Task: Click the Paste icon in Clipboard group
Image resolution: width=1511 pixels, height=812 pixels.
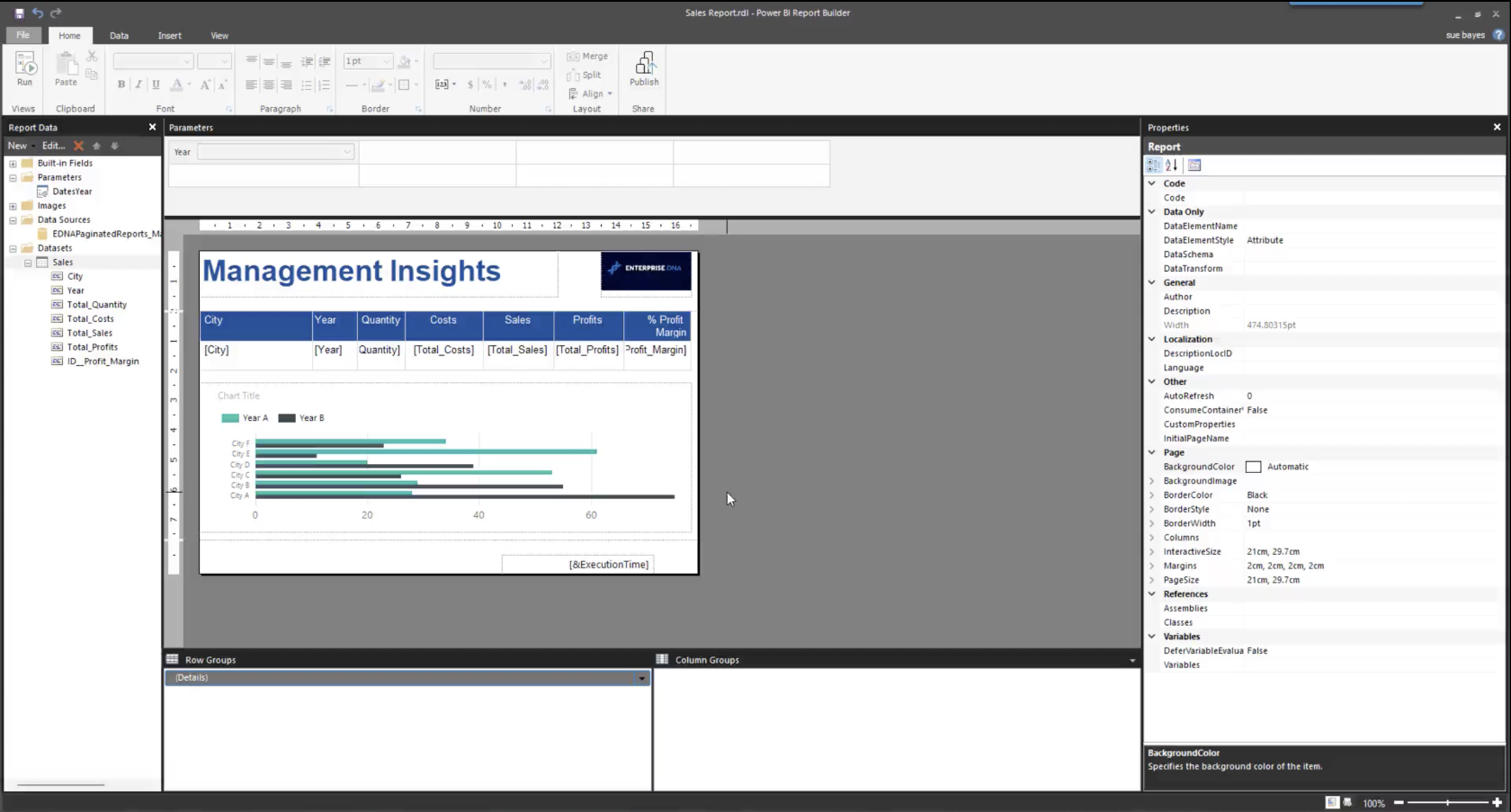Action: coord(66,66)
